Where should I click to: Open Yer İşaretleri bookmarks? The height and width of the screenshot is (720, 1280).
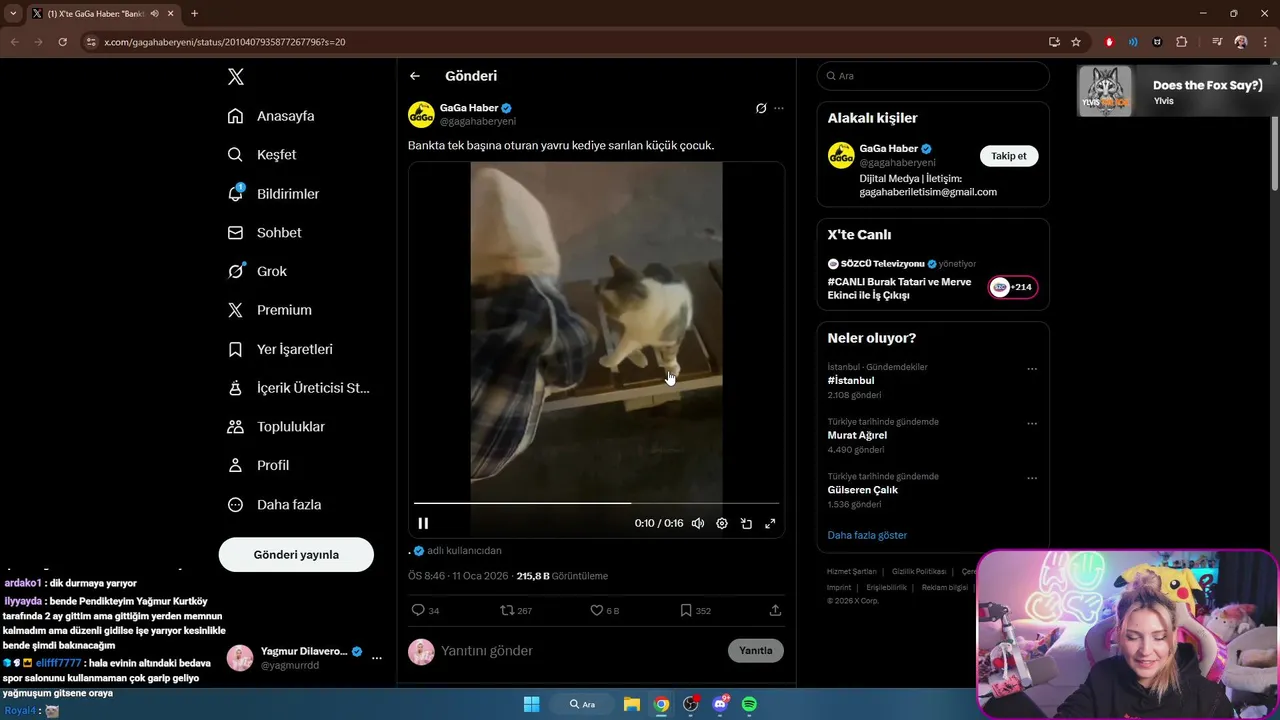click(x=280, y=349)
